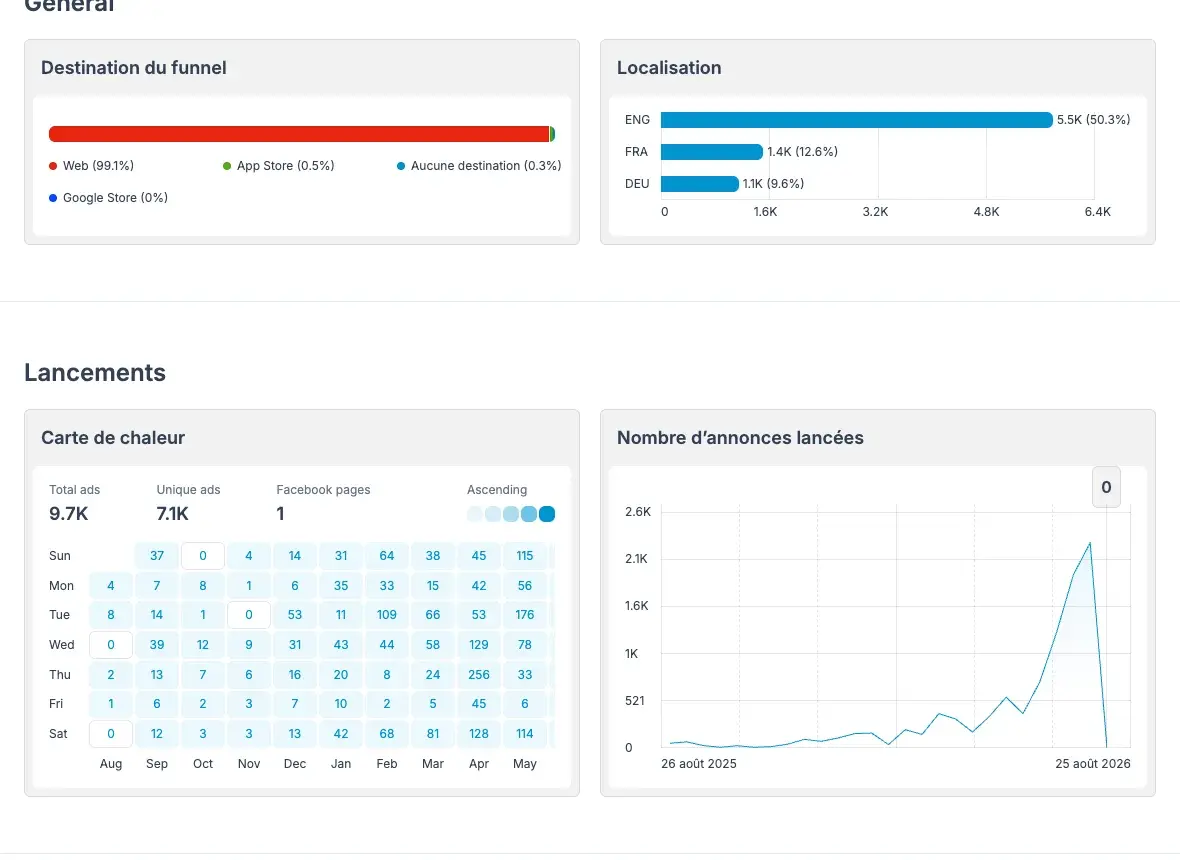Click heatmap cell 39 in Wed row
This screenshot has width=1180, height=860.
tap(157, 645)
